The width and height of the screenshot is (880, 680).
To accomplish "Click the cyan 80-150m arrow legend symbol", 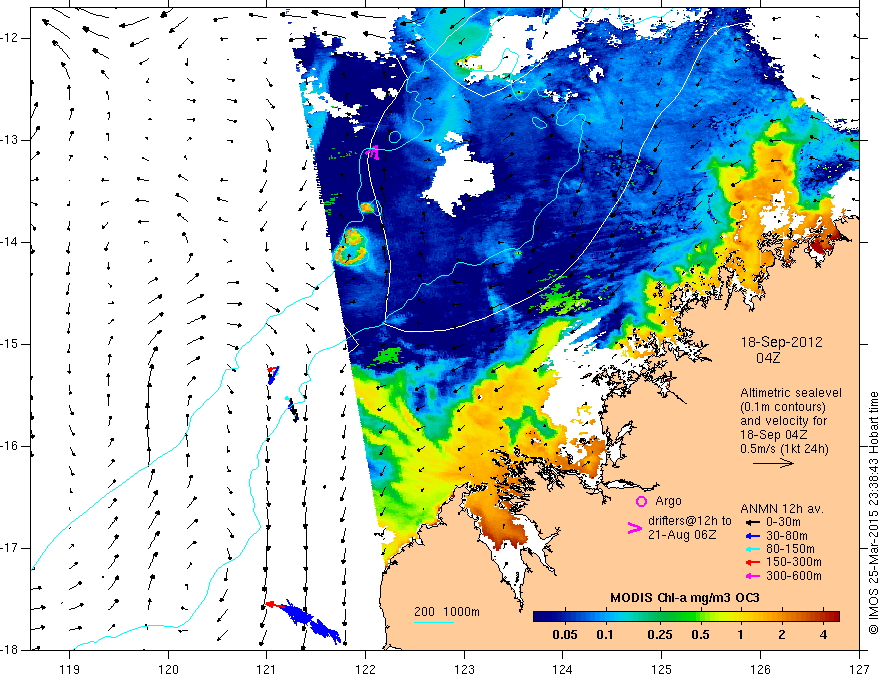I will tap(753, 549).
